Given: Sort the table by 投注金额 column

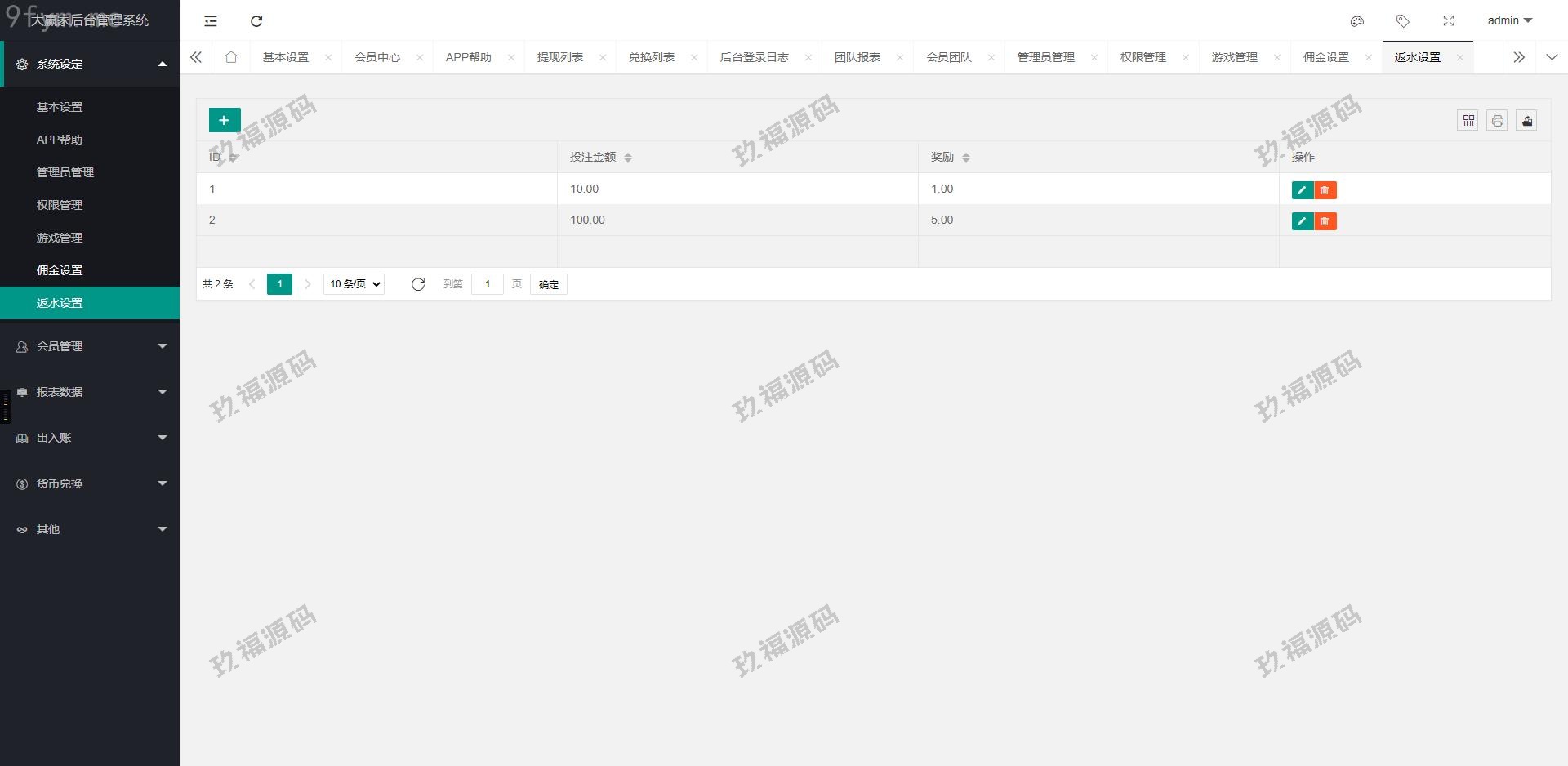Looking at the screenshot, I should (x=627, y=157).
